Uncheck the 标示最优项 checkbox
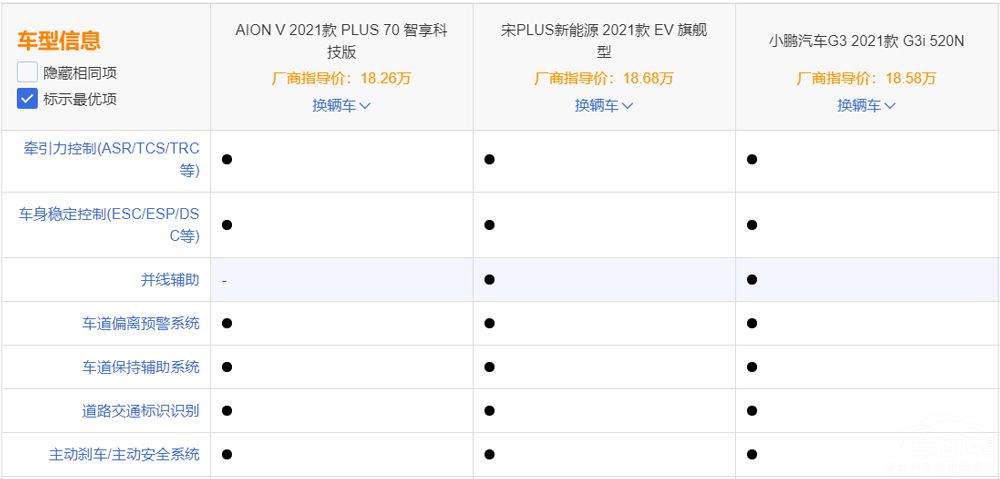The image size is (1000, 479). 27,99
